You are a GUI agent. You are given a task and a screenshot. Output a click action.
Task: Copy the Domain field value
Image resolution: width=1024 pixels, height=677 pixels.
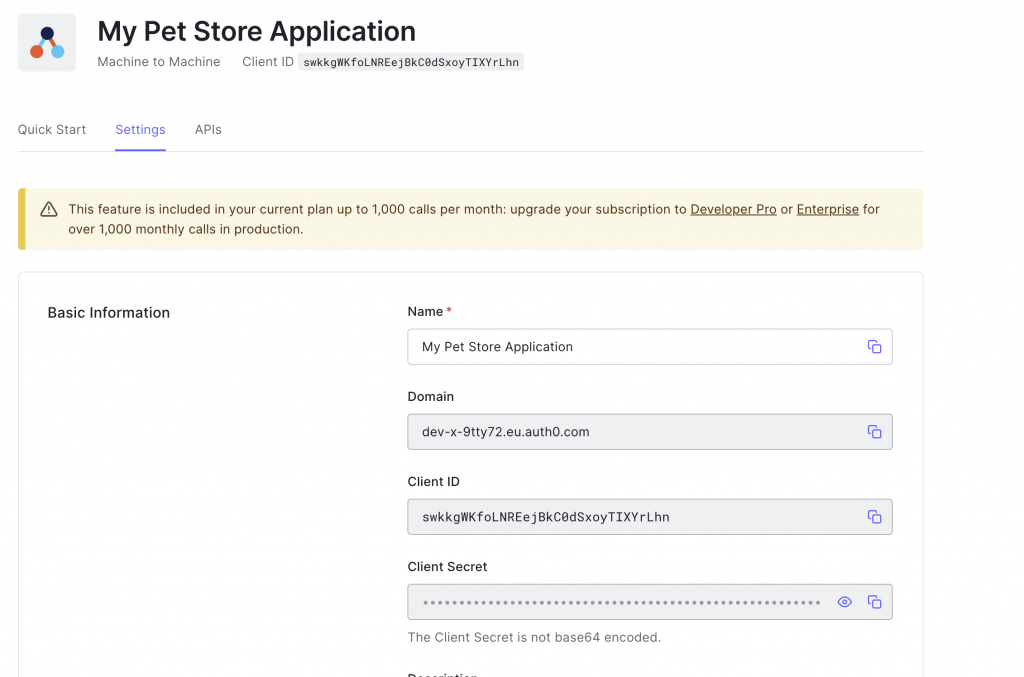click(x=874, y=432)
